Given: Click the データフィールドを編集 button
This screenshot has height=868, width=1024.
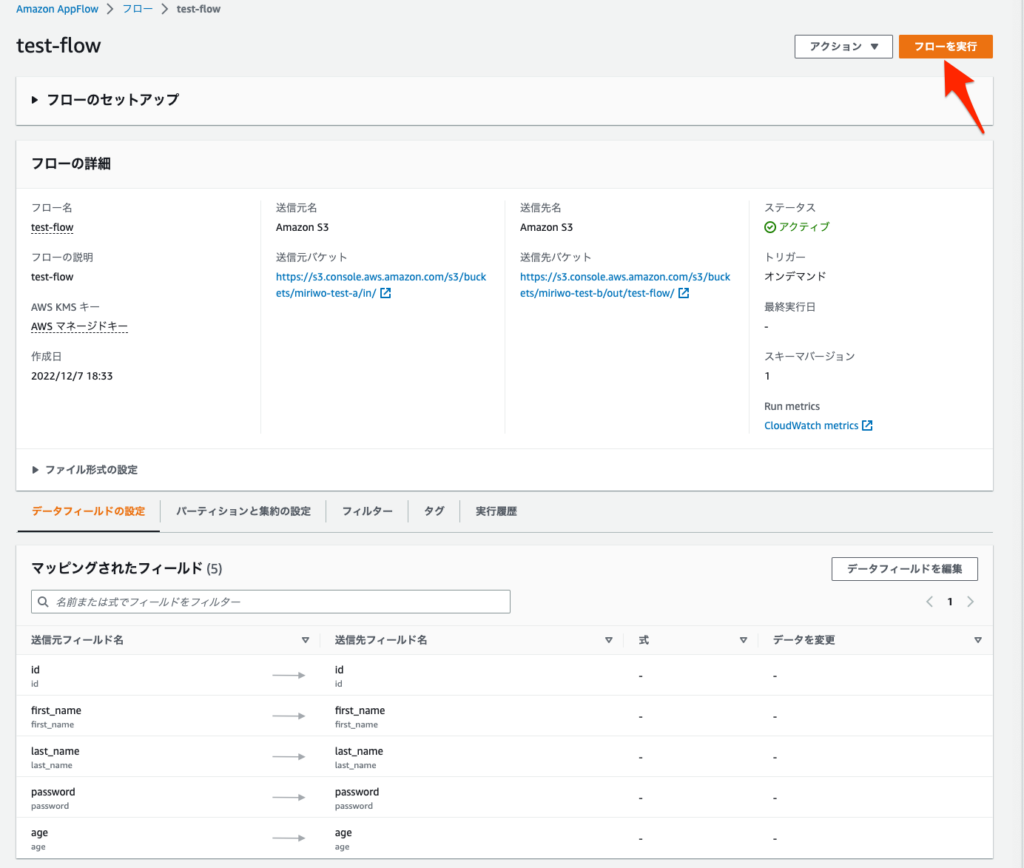Looking at the screenshot, I should click(x=904, y=568).
